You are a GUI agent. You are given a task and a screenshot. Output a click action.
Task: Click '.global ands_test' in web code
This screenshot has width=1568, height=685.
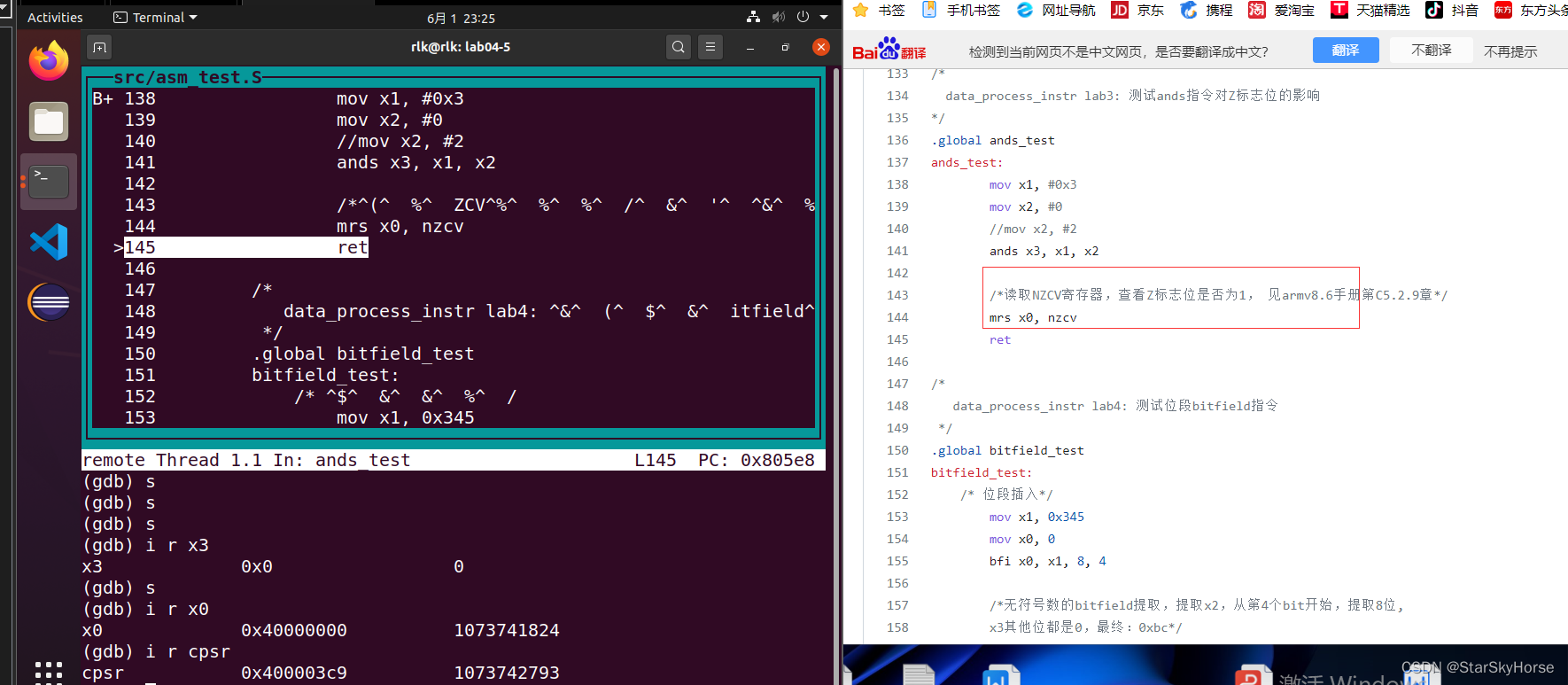point(992,140)
